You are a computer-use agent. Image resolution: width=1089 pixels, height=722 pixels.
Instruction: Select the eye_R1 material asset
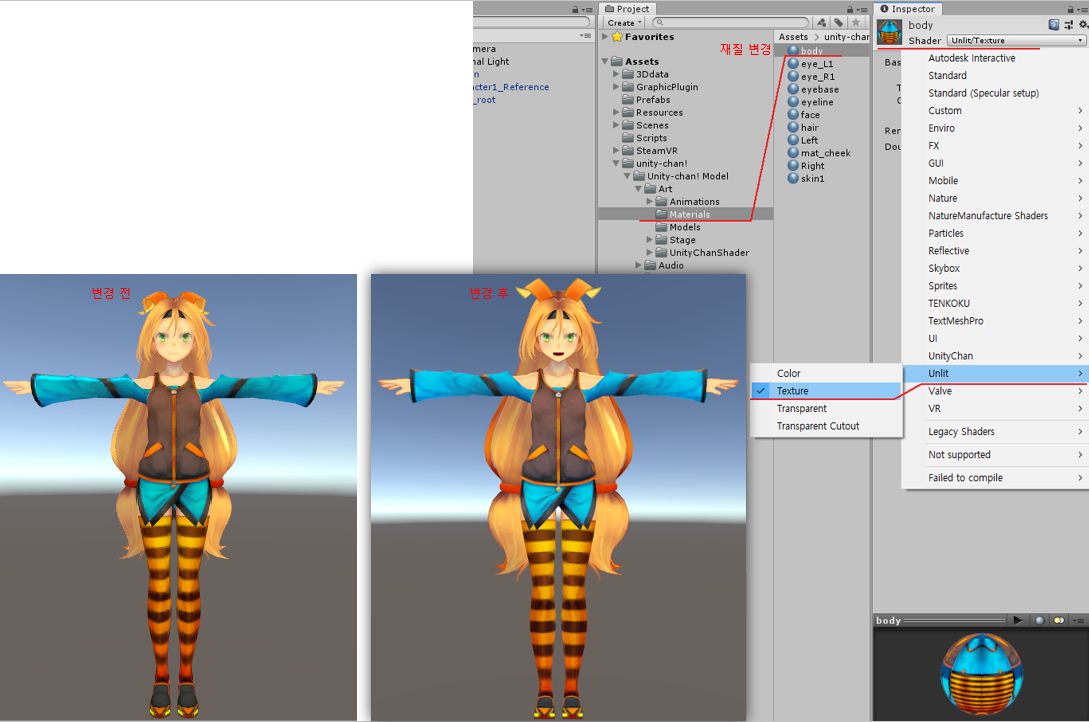[810, 76]
